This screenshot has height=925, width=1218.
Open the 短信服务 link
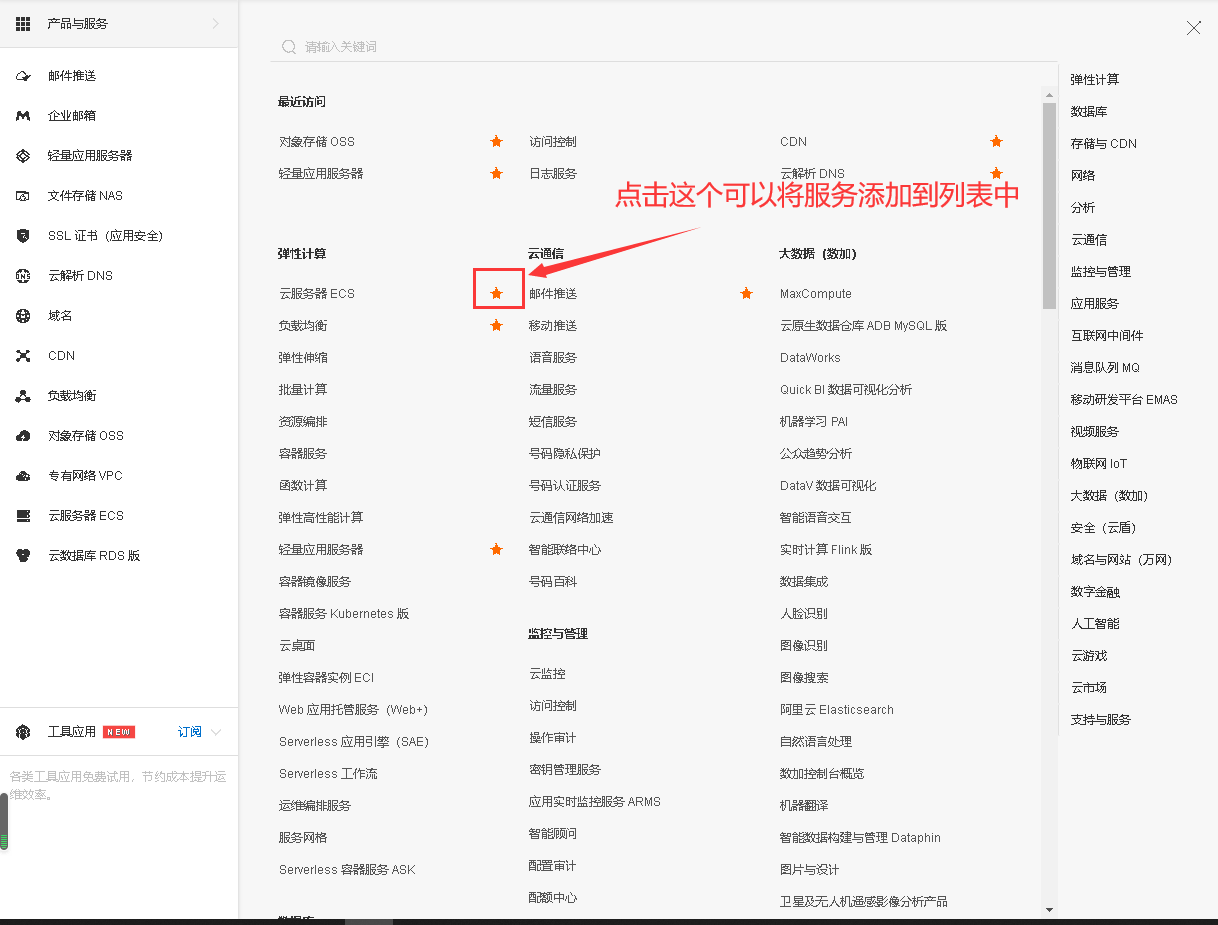[x=553, y=422]
